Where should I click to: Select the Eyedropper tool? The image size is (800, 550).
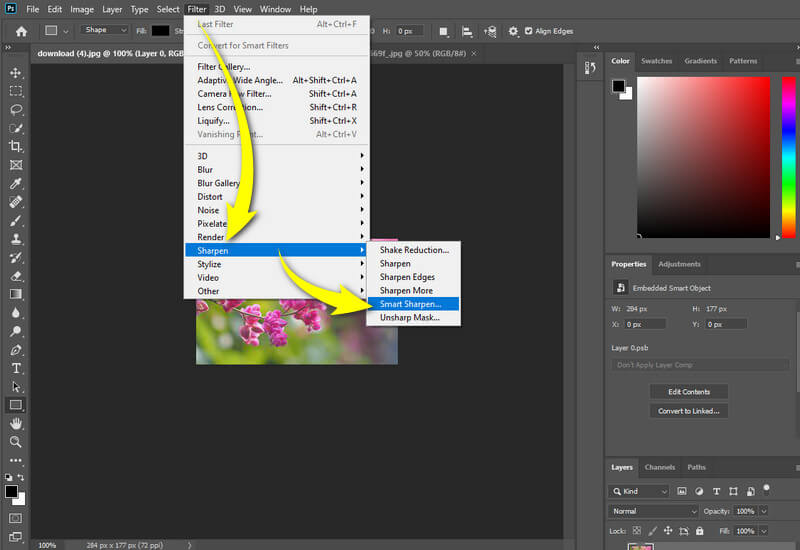(16, 184)
